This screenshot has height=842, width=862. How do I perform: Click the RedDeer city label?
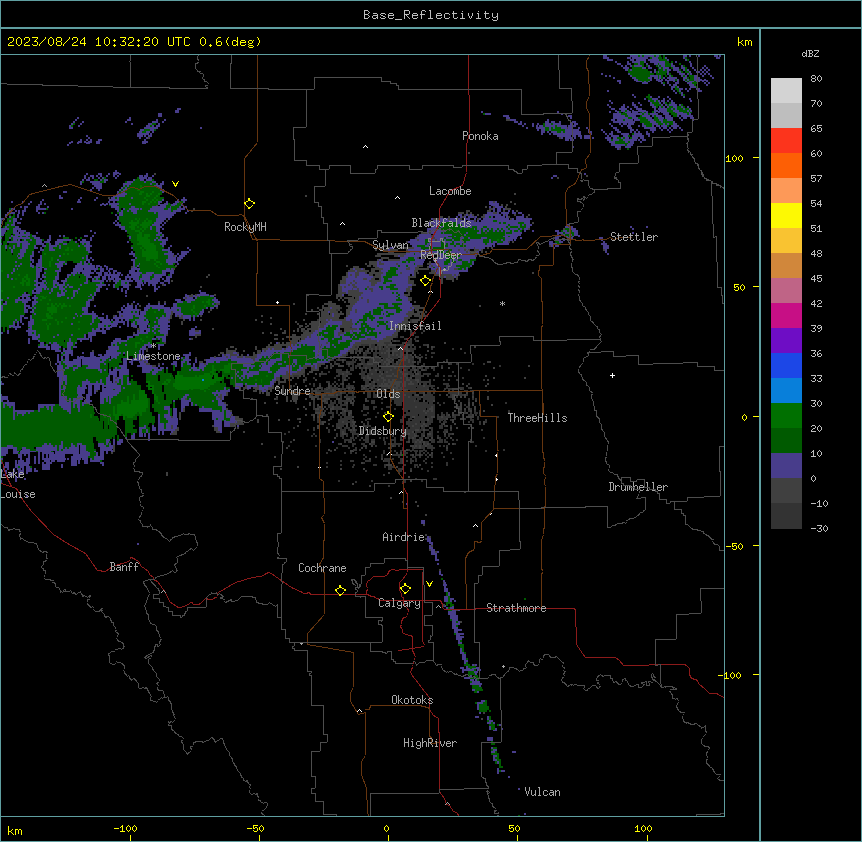pyautogui.click(x=441, y=255)
